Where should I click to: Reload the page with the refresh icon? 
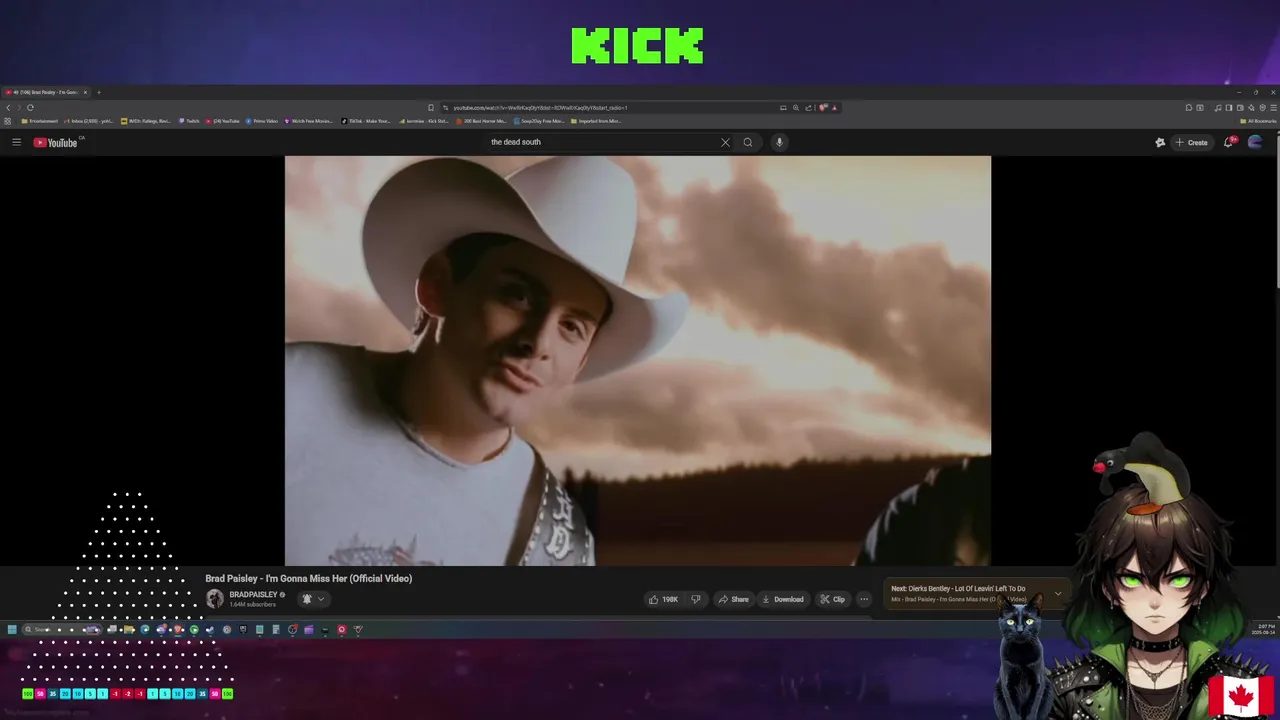coord(30,108)
